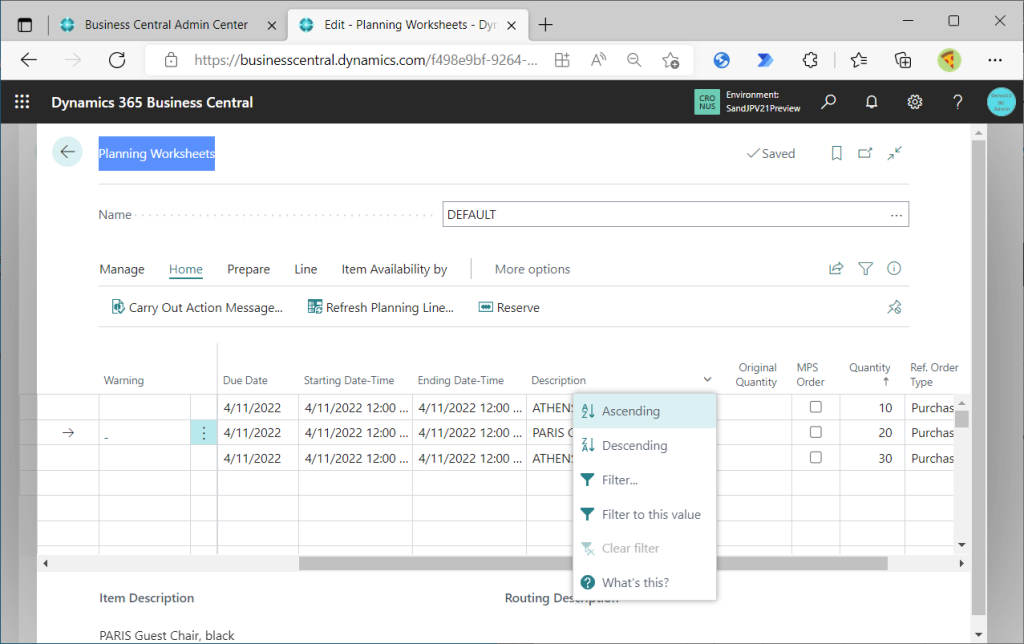Image resolution: width=1024 pixels, height=644 pixels.
Task: Click the Reserve action
Action: pyautogui.click(x=509, y=307)
